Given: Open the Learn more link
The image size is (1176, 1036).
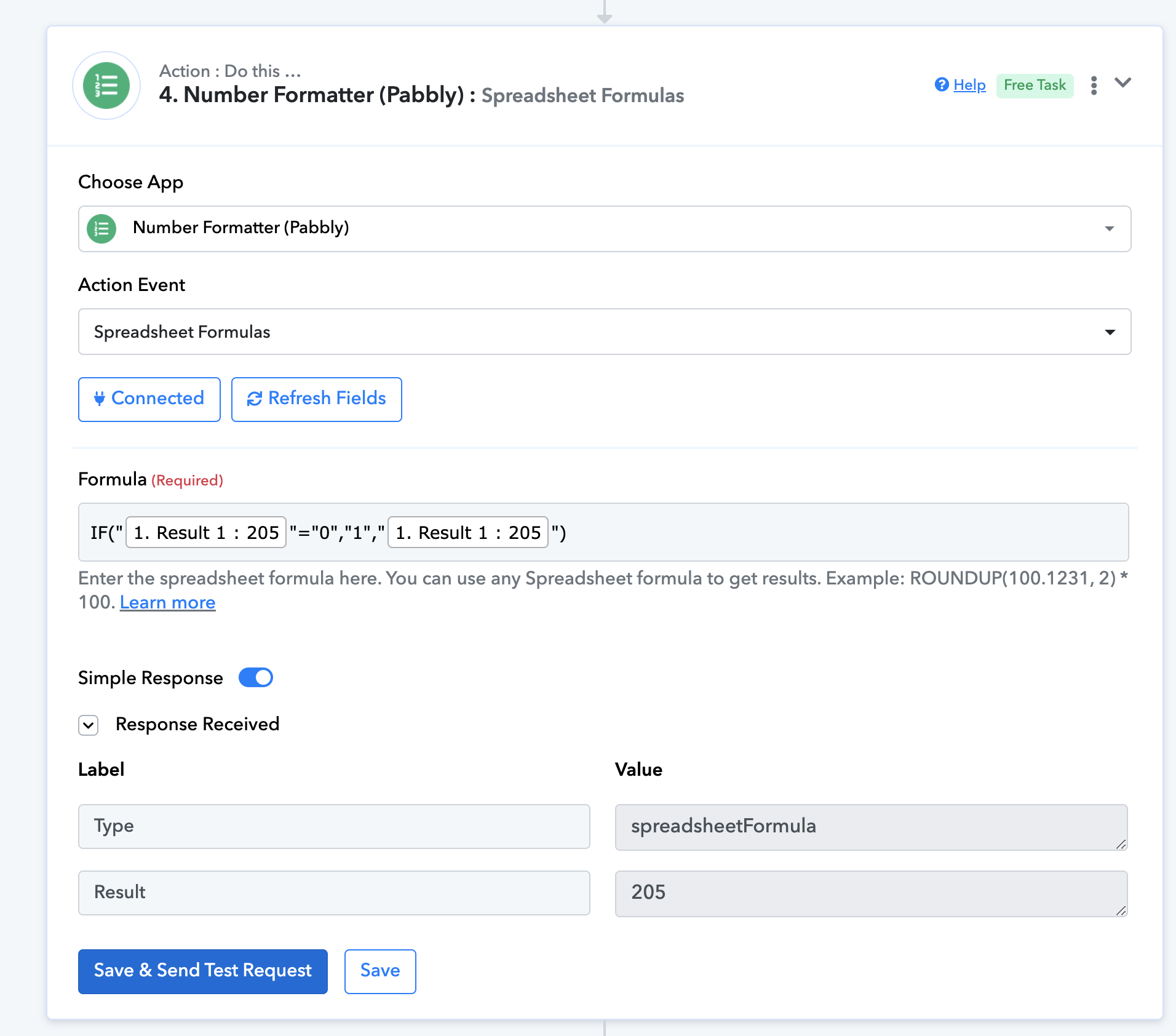Looking at the screenshot, I should [167, 602].
